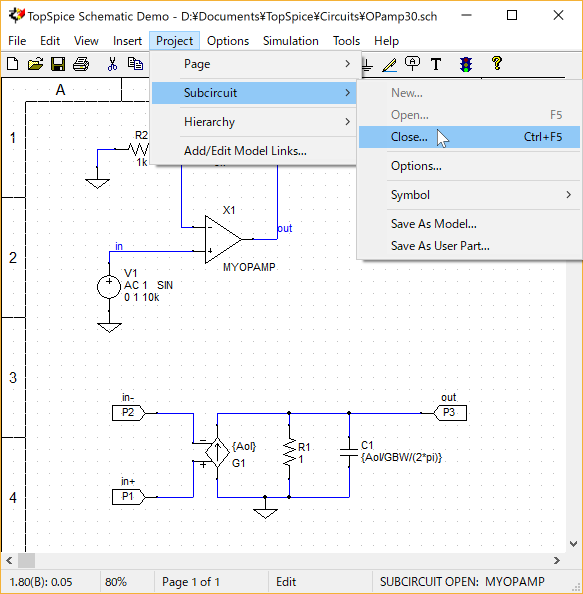Click the Save floppy disk icon
The height and width of the screenshot is (594, 583).
click(58, 64)
